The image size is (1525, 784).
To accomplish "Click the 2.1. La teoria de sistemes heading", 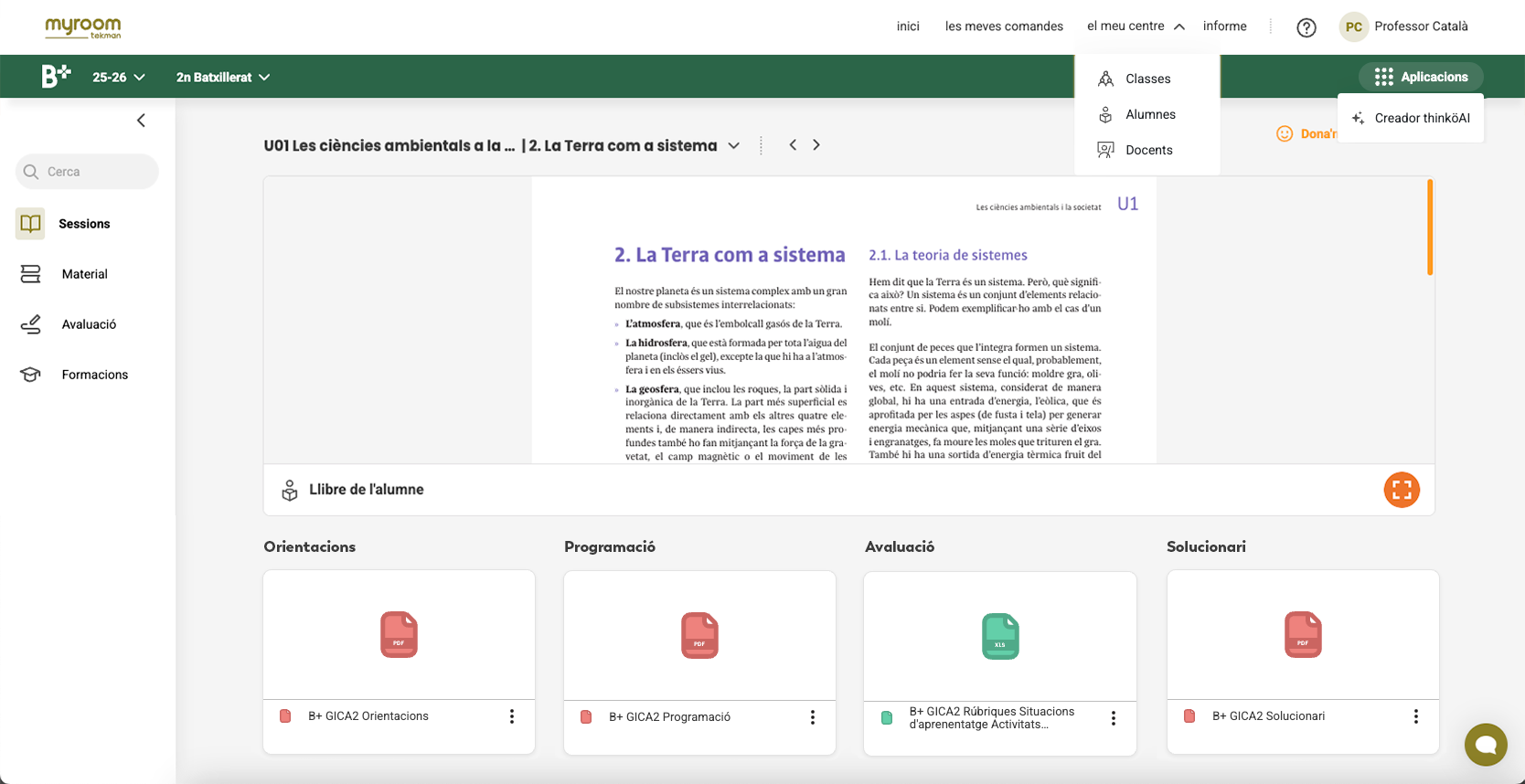I will 948,256.
